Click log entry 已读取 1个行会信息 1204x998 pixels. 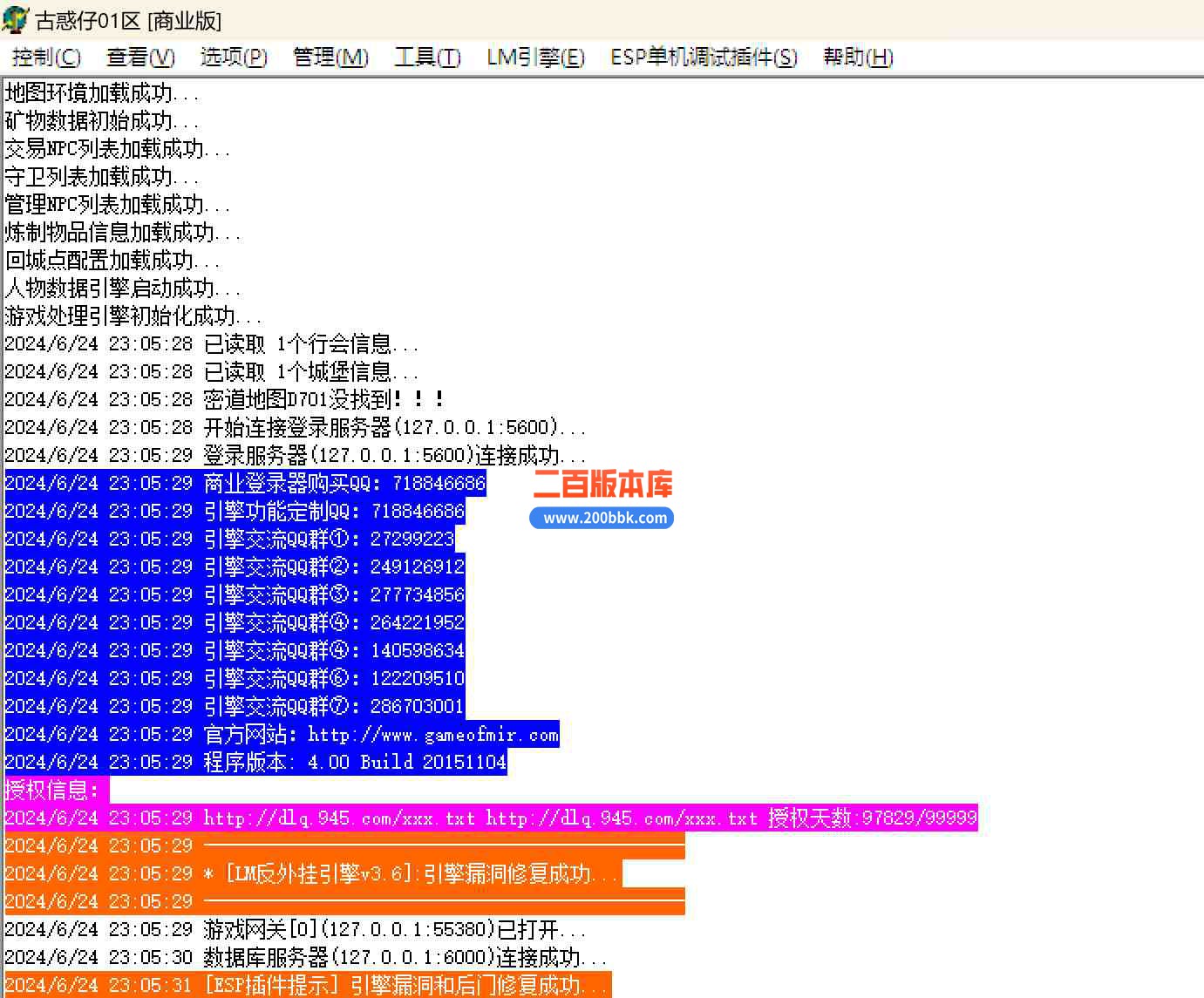click(212, 343)
